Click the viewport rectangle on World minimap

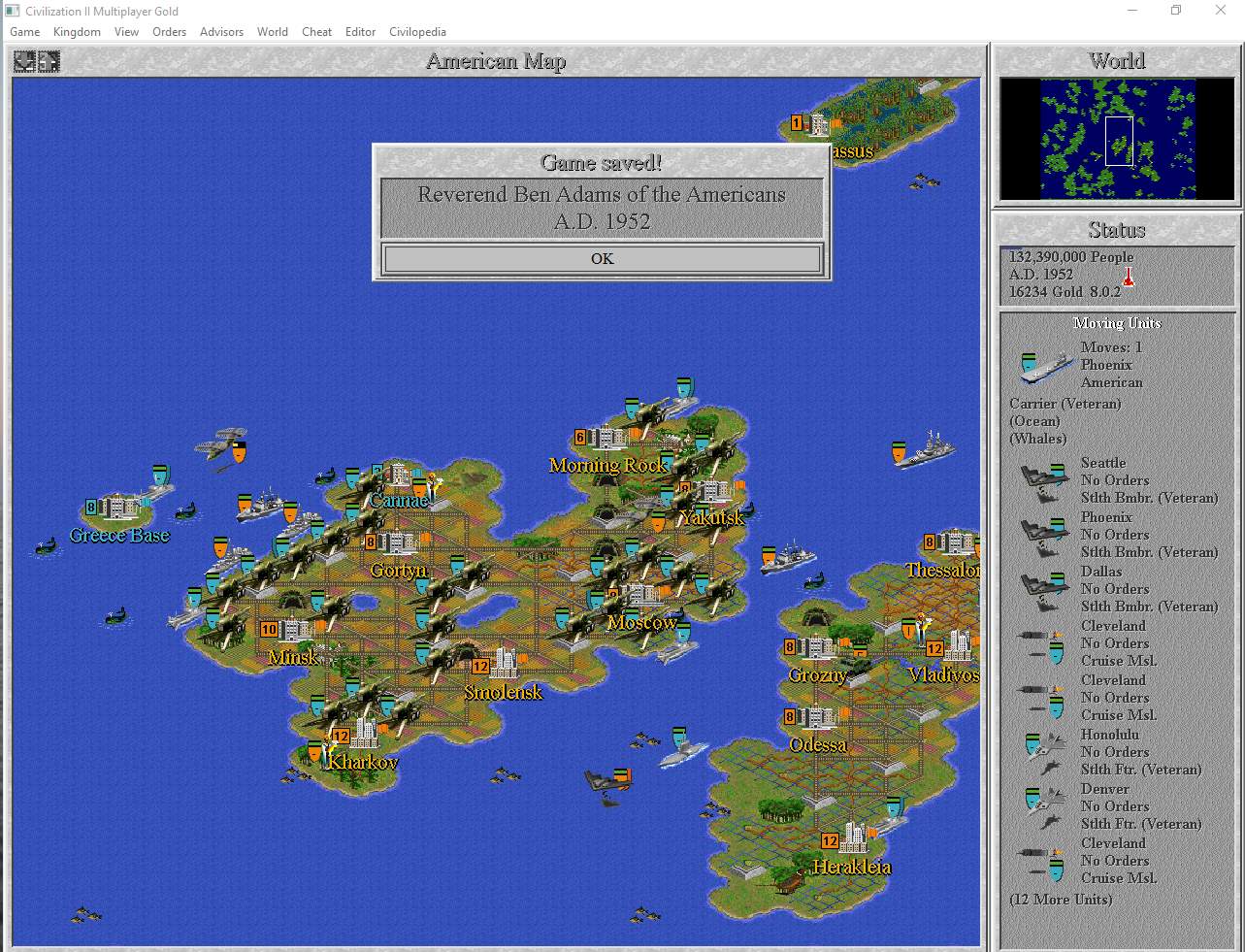(x=1119, y=142)
